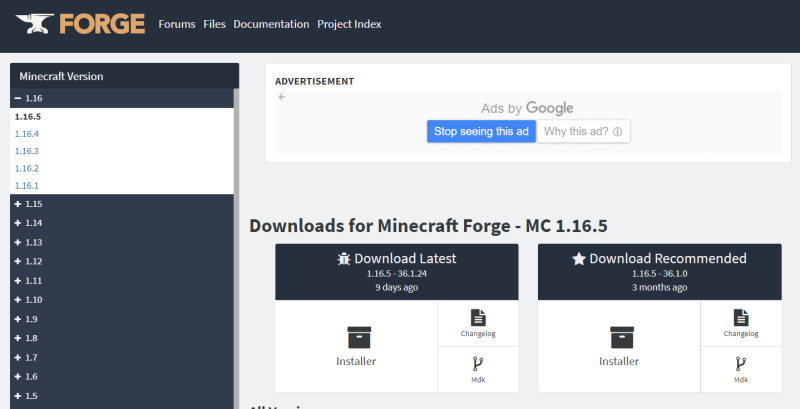
Task: Click the Latest Installer box icon
Action: [x=359, y=338]
